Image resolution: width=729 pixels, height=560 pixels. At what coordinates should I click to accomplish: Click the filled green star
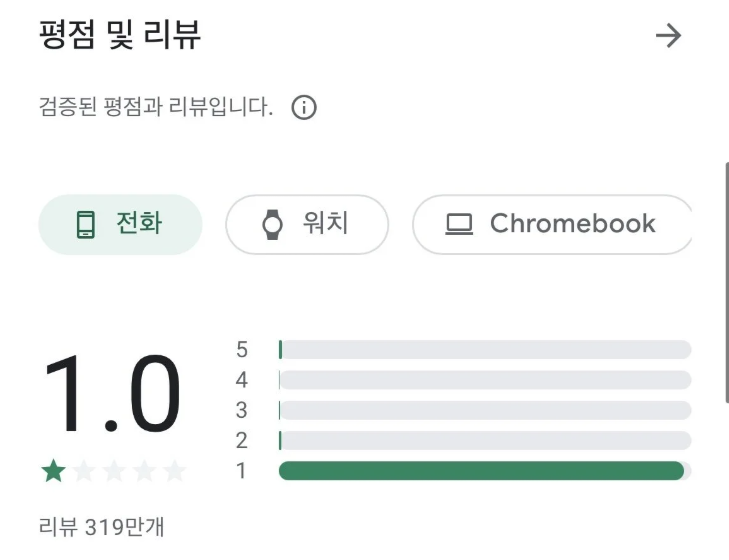53,471
